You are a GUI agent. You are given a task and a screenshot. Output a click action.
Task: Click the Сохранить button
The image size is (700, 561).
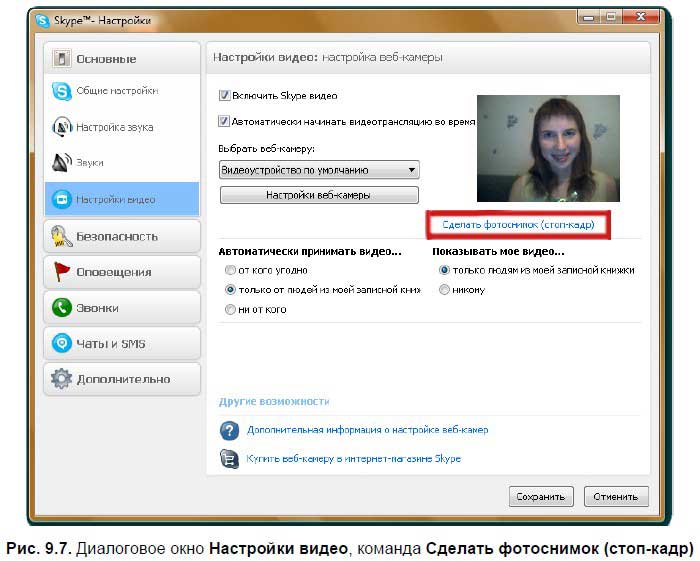tap(540, 496)
